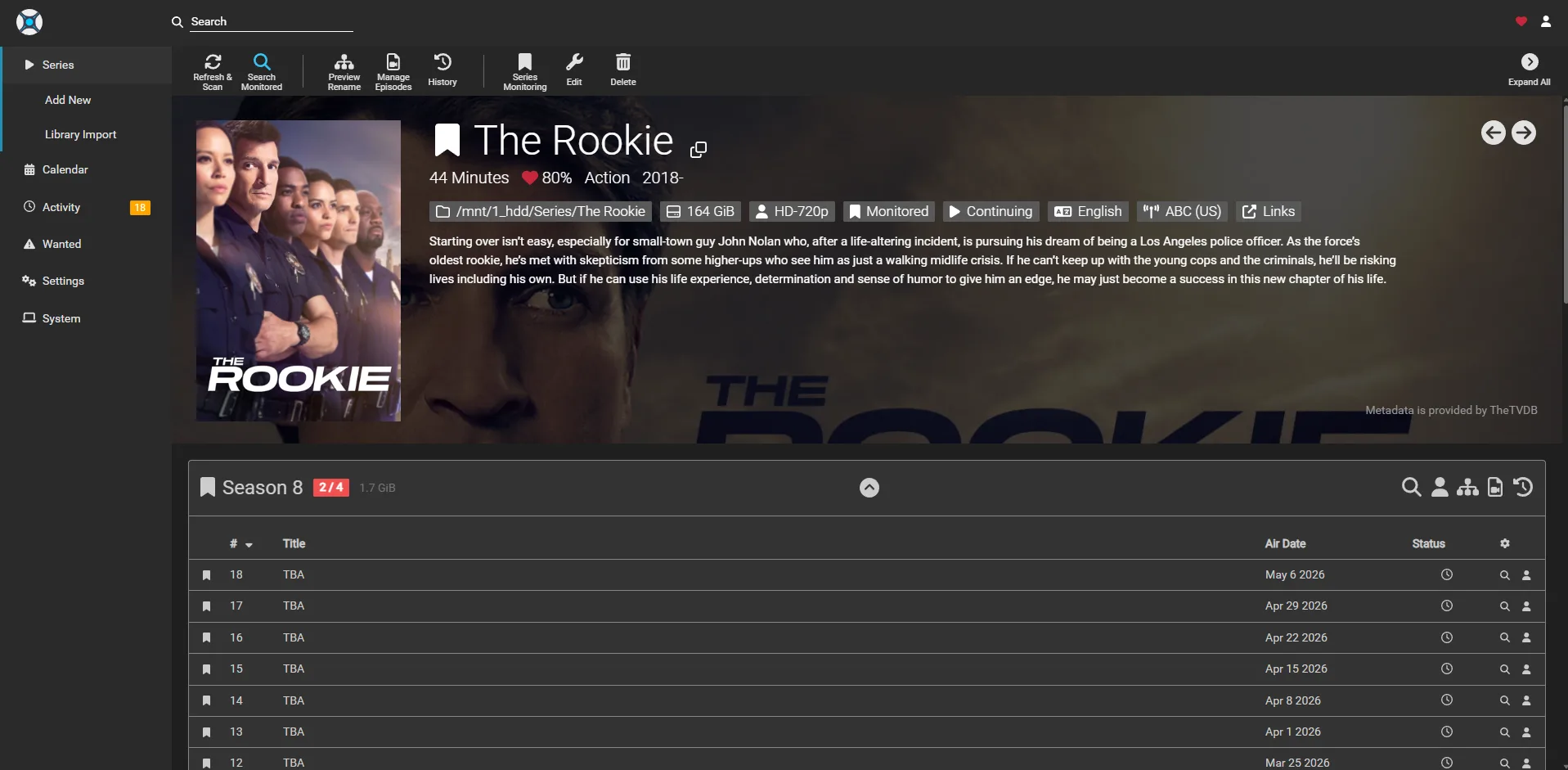Search automatically for episode 17
Screen dimensions: 1568x770
point(1505,606)
